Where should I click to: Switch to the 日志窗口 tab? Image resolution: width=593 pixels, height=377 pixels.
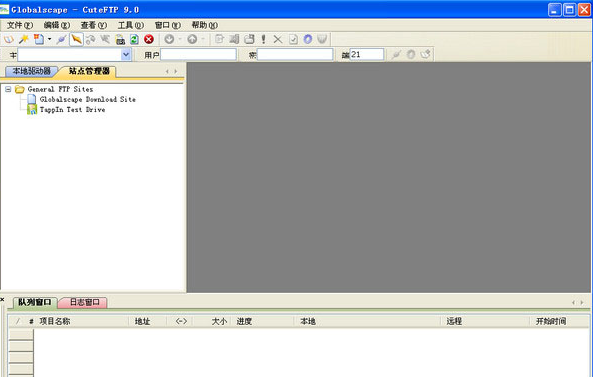coord(84,303)
